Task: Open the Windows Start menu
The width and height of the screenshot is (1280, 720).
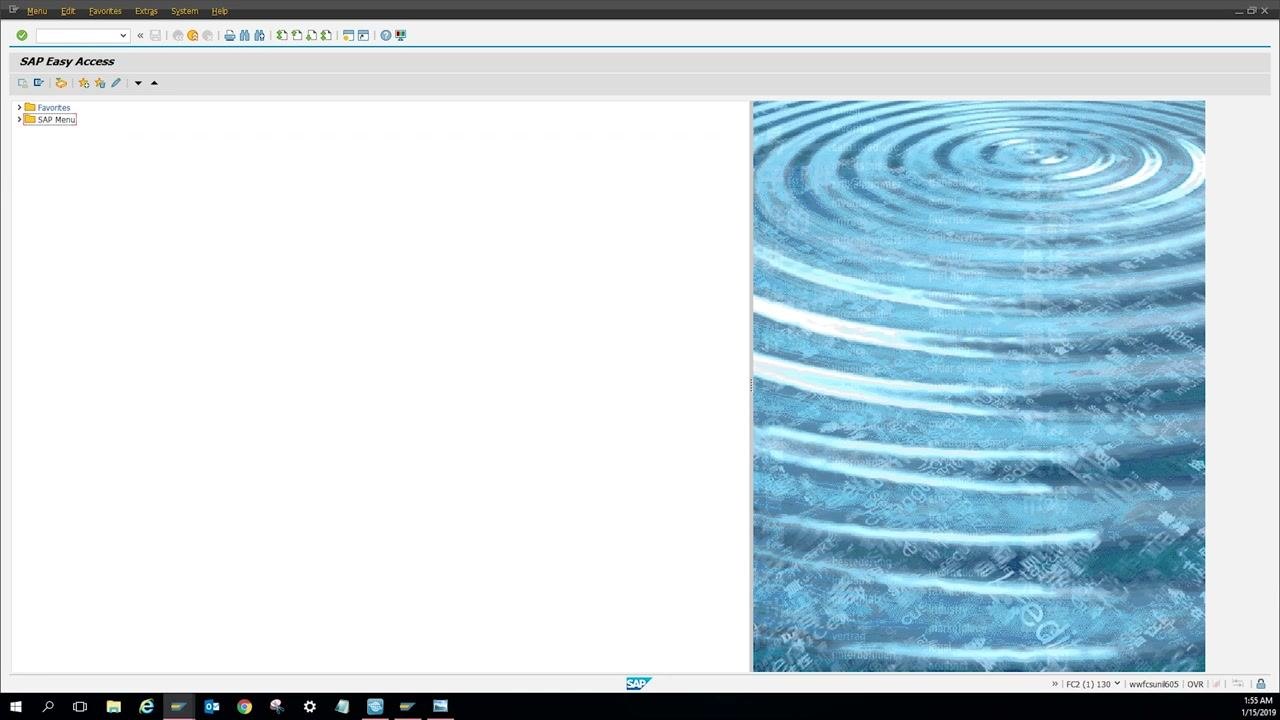Action: point(15,707)
